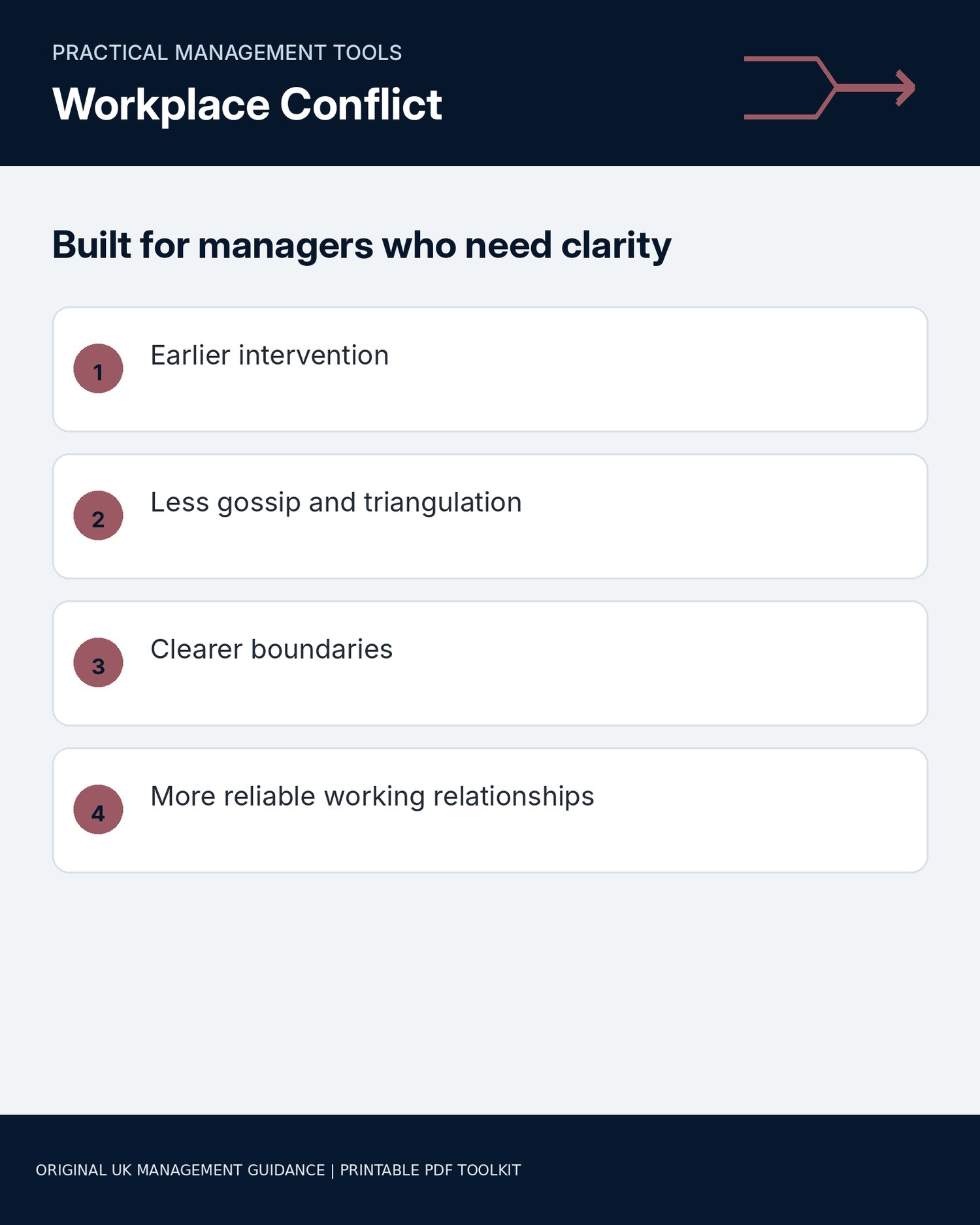Select the number 2 circle badge

pos(98,515)
